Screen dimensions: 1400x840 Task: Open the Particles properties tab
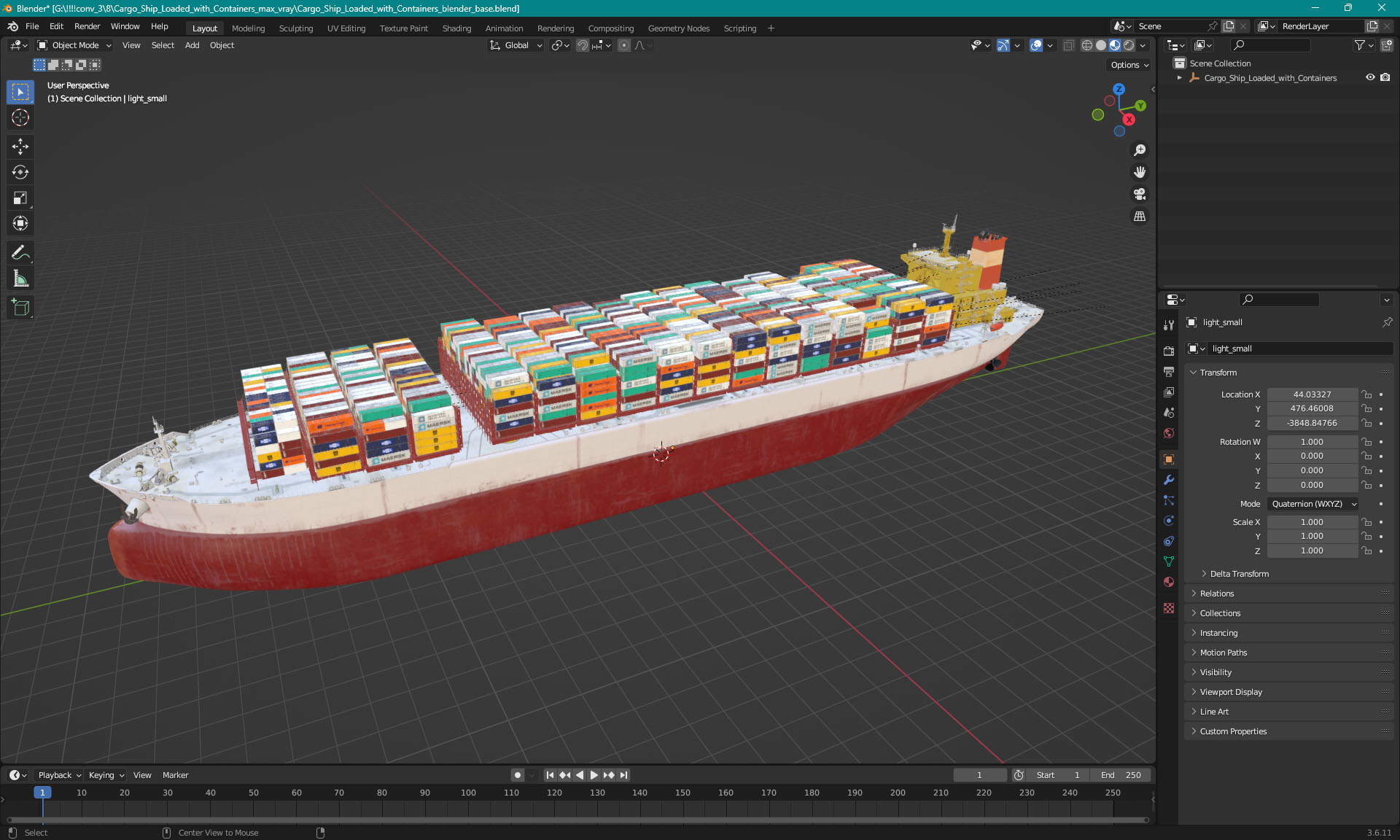tap(1169, 500)
